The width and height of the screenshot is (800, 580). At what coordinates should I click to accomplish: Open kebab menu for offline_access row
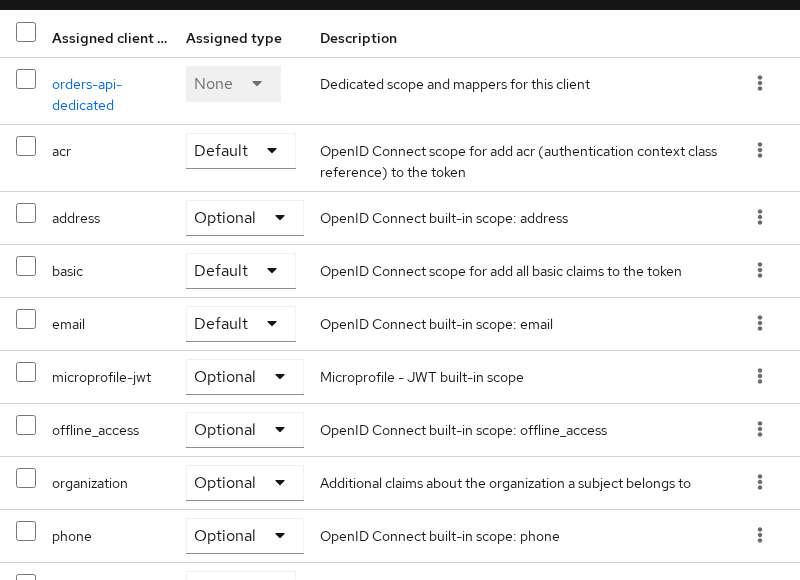[x=760, y=430]
